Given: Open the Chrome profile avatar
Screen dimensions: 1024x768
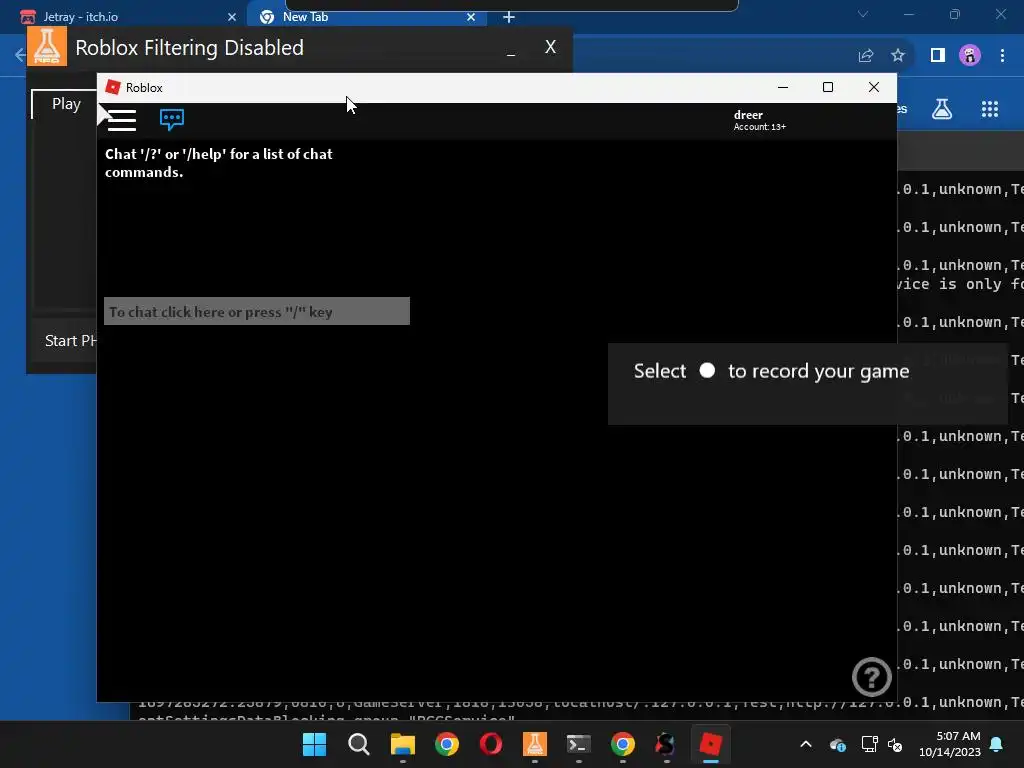Looking at the screenshot, I should [x=970, y=56].
